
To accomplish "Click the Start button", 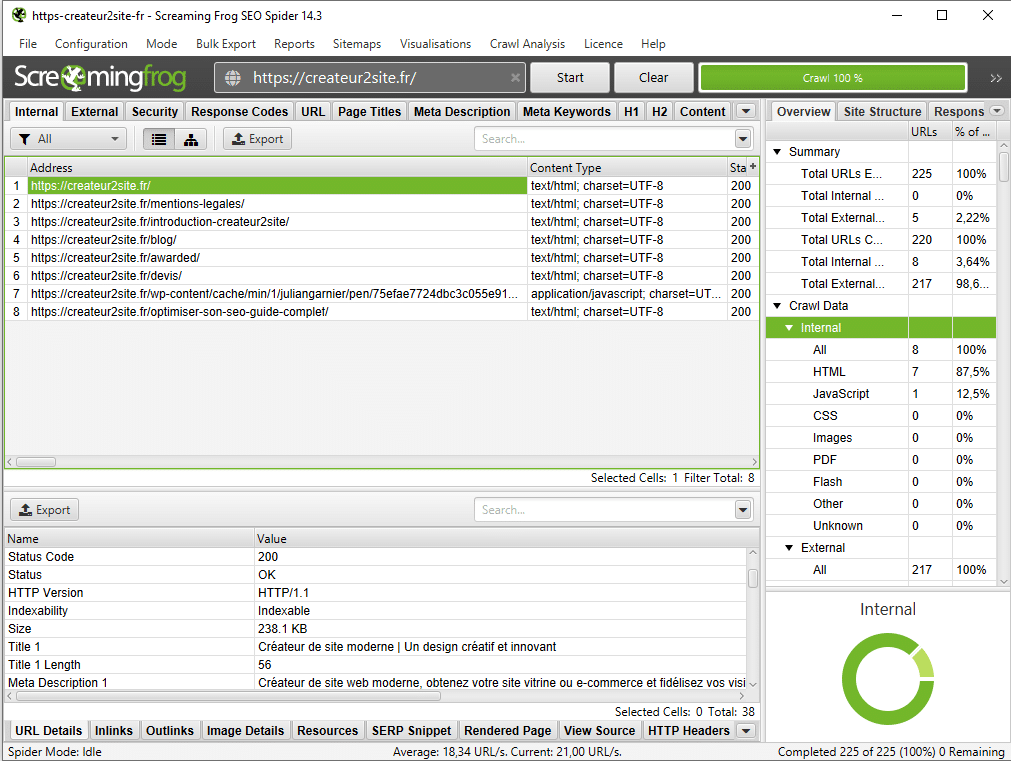I will click(x=570, y=77).
